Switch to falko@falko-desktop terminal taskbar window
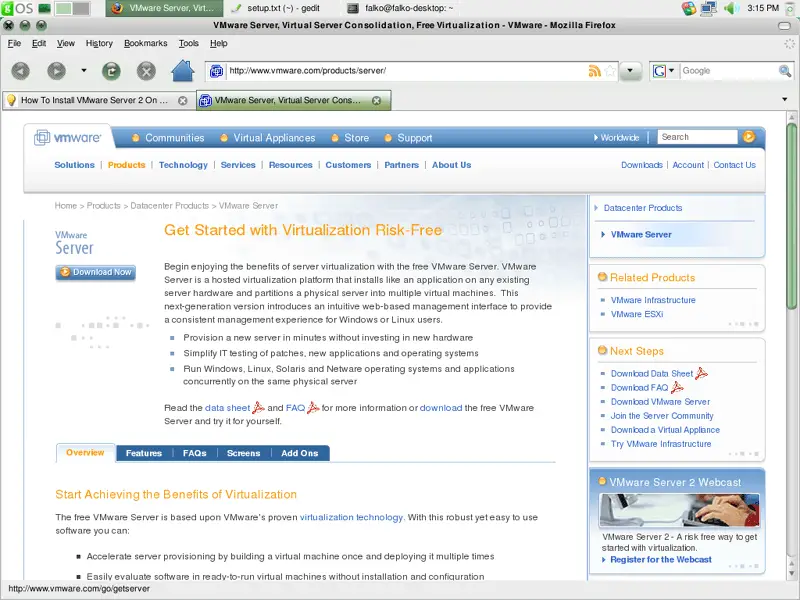This screenshot has width=800, height=600. pos(402,8)
